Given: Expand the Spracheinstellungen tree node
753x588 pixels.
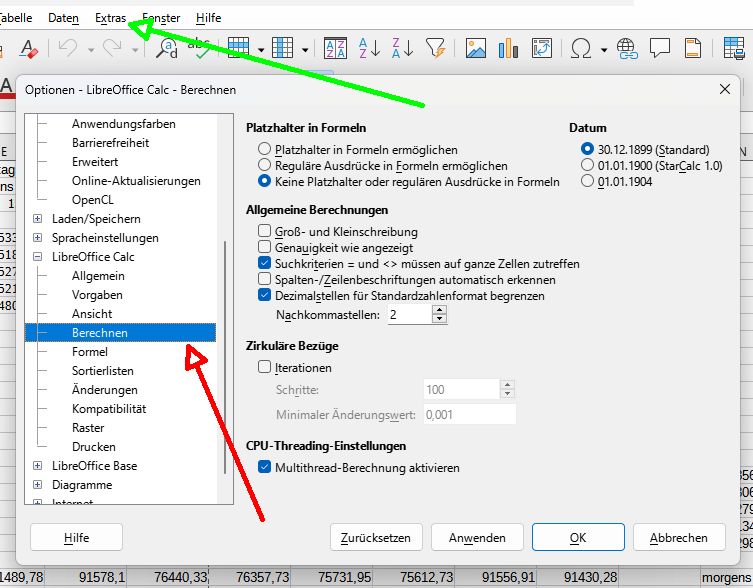Looking at the screenshot, I should [37, 237].
